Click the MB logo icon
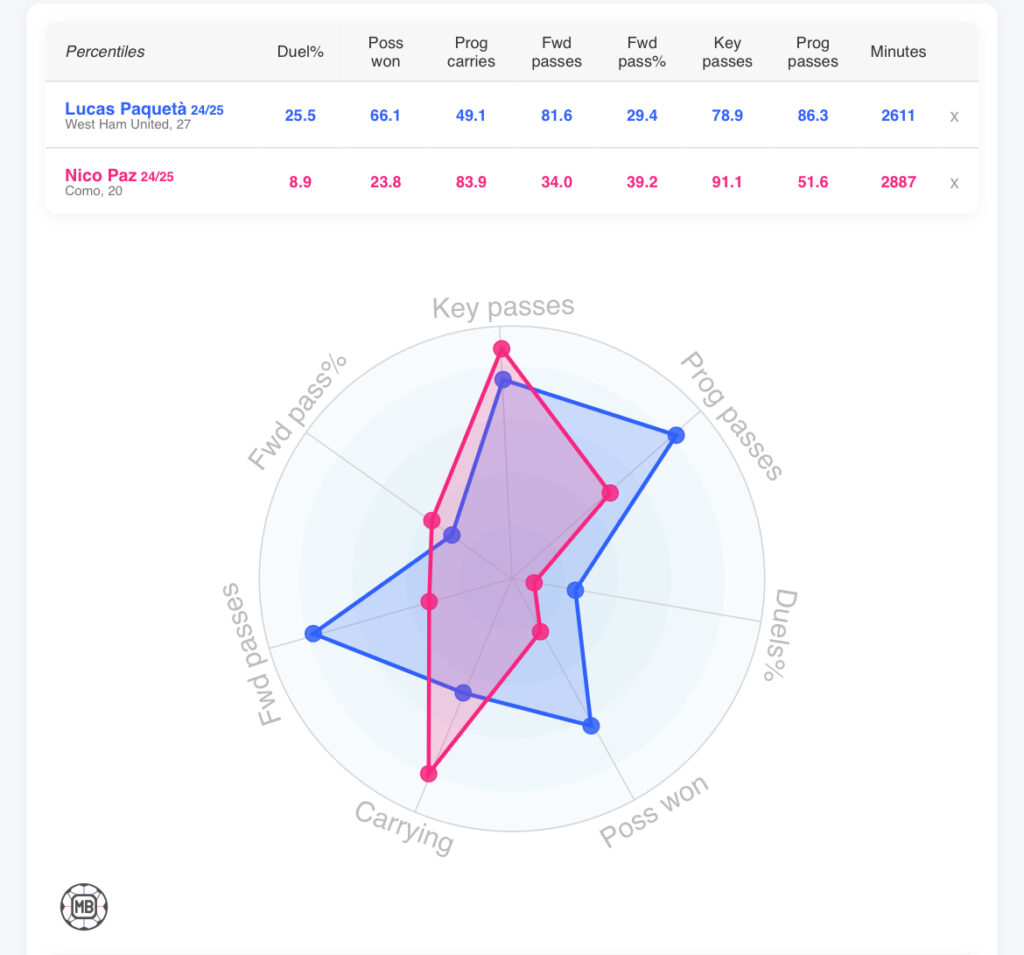 [x=84, y=907]
